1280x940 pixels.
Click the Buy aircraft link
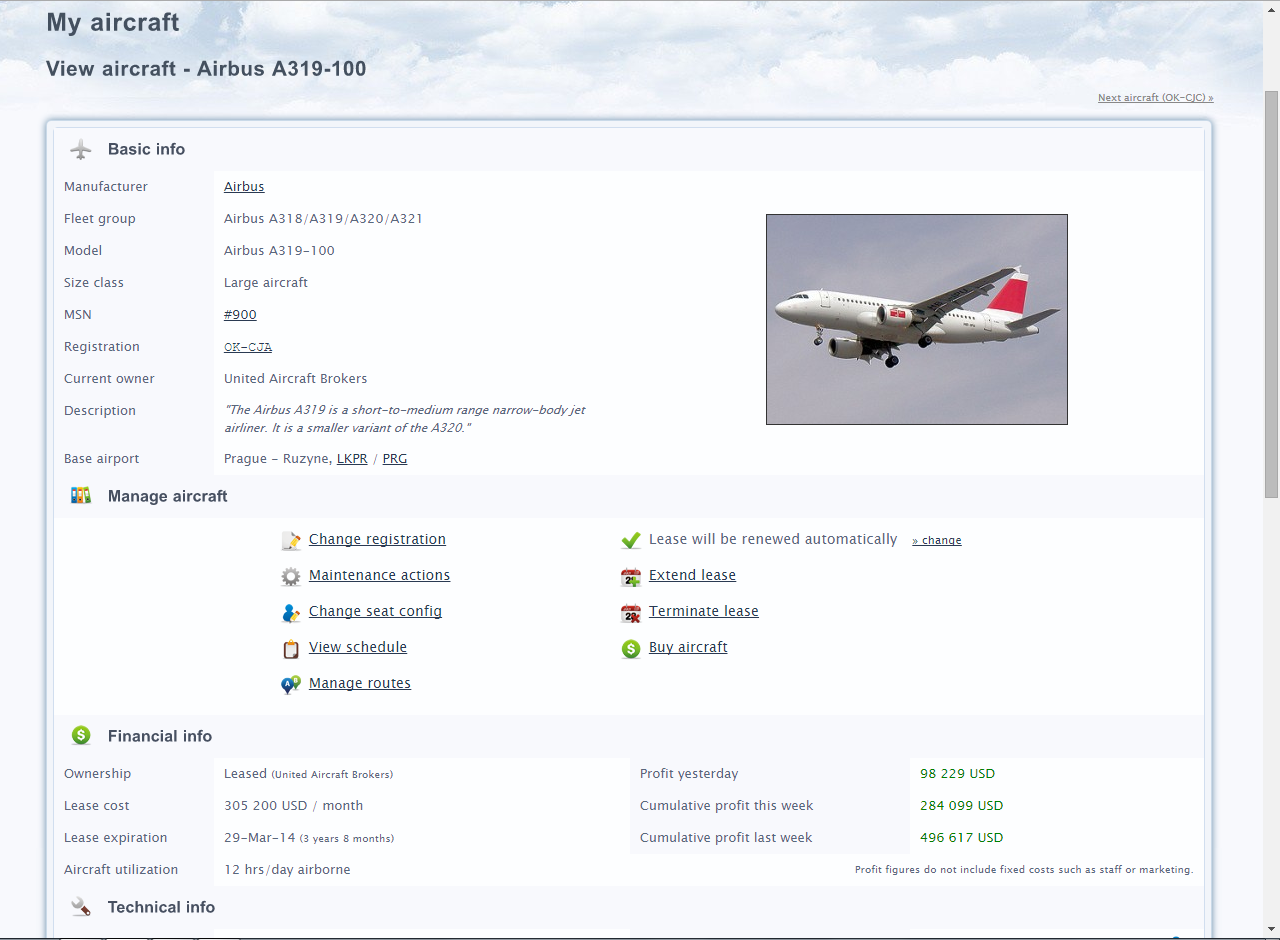688,647
